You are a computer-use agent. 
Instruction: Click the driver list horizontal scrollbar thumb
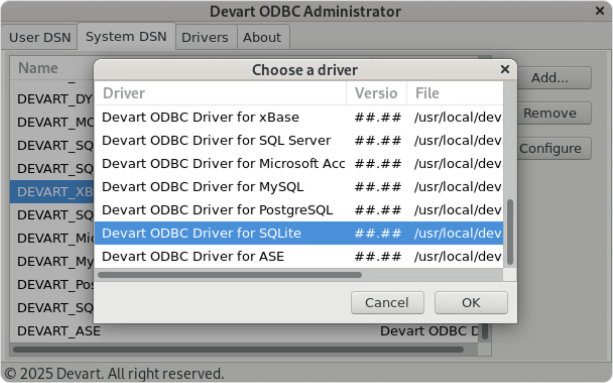coord(230,275)
